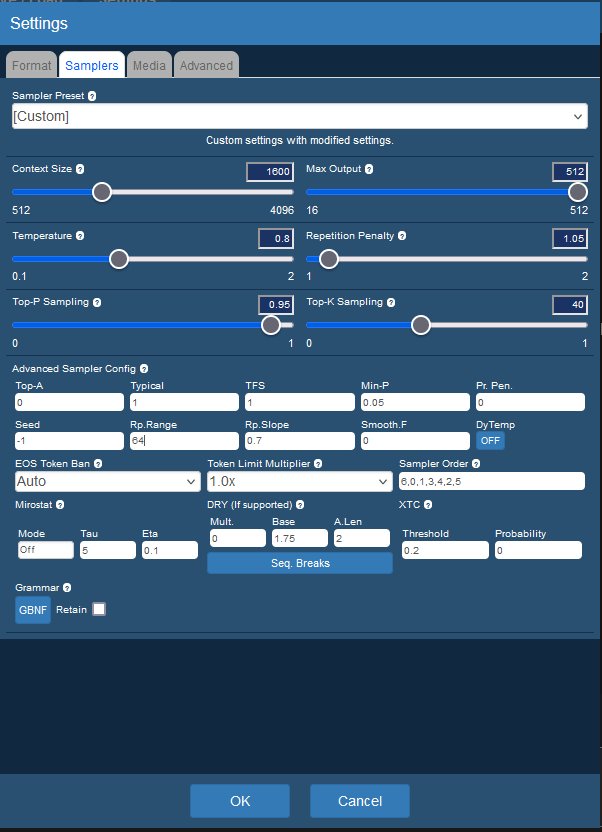
Task: Click help icon beside Advanced Sampler Config
Action: 144,369
